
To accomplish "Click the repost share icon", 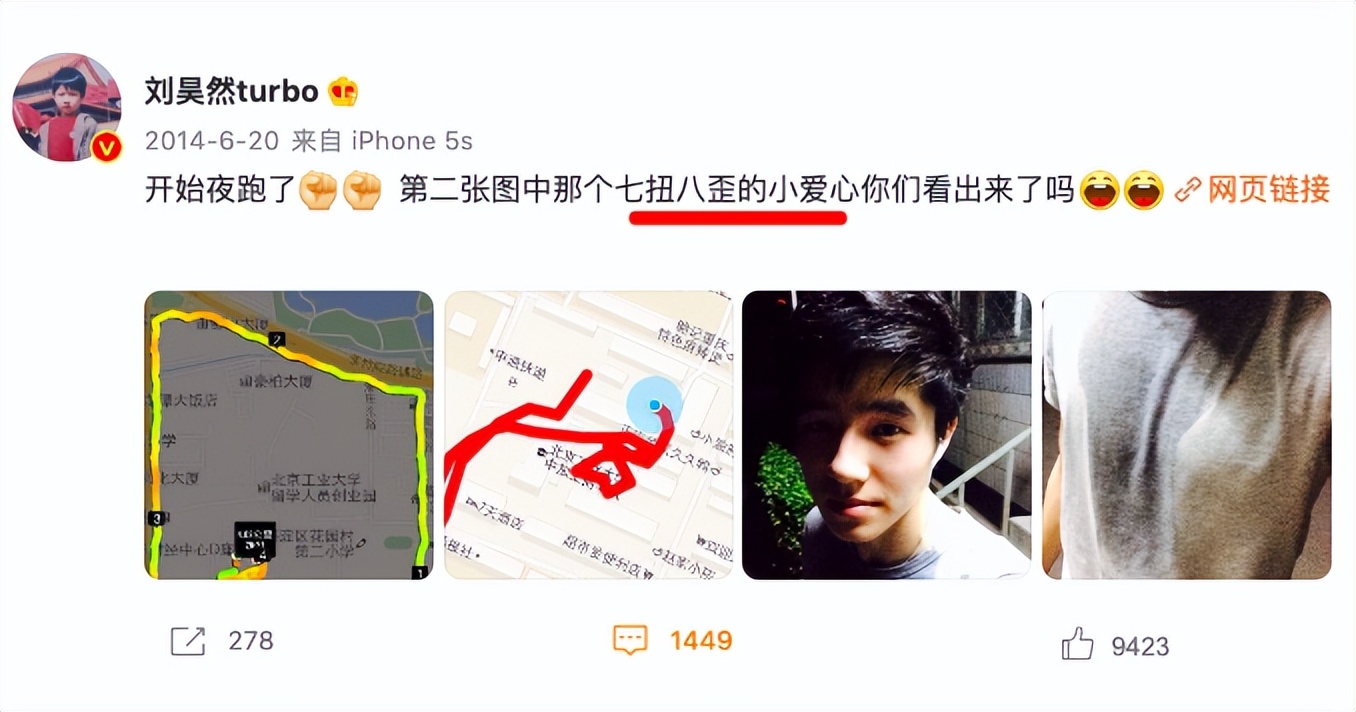I will (188, 641).
